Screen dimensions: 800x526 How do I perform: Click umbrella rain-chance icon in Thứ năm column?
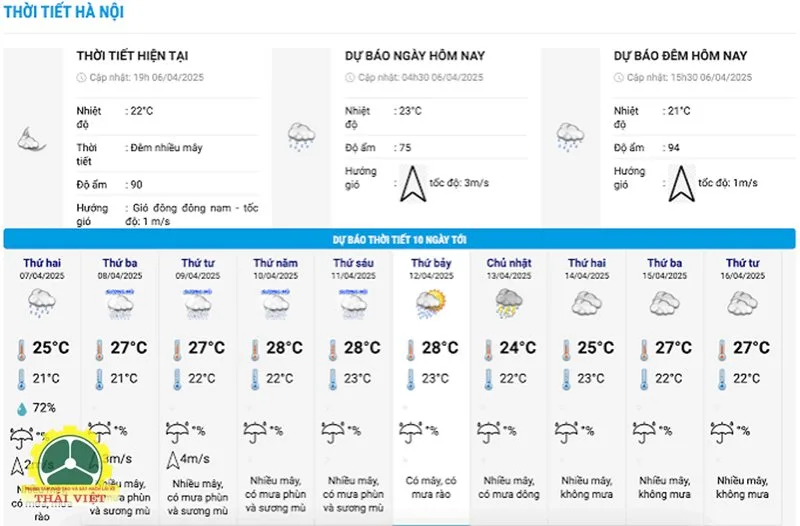click(x=256, y=433)
